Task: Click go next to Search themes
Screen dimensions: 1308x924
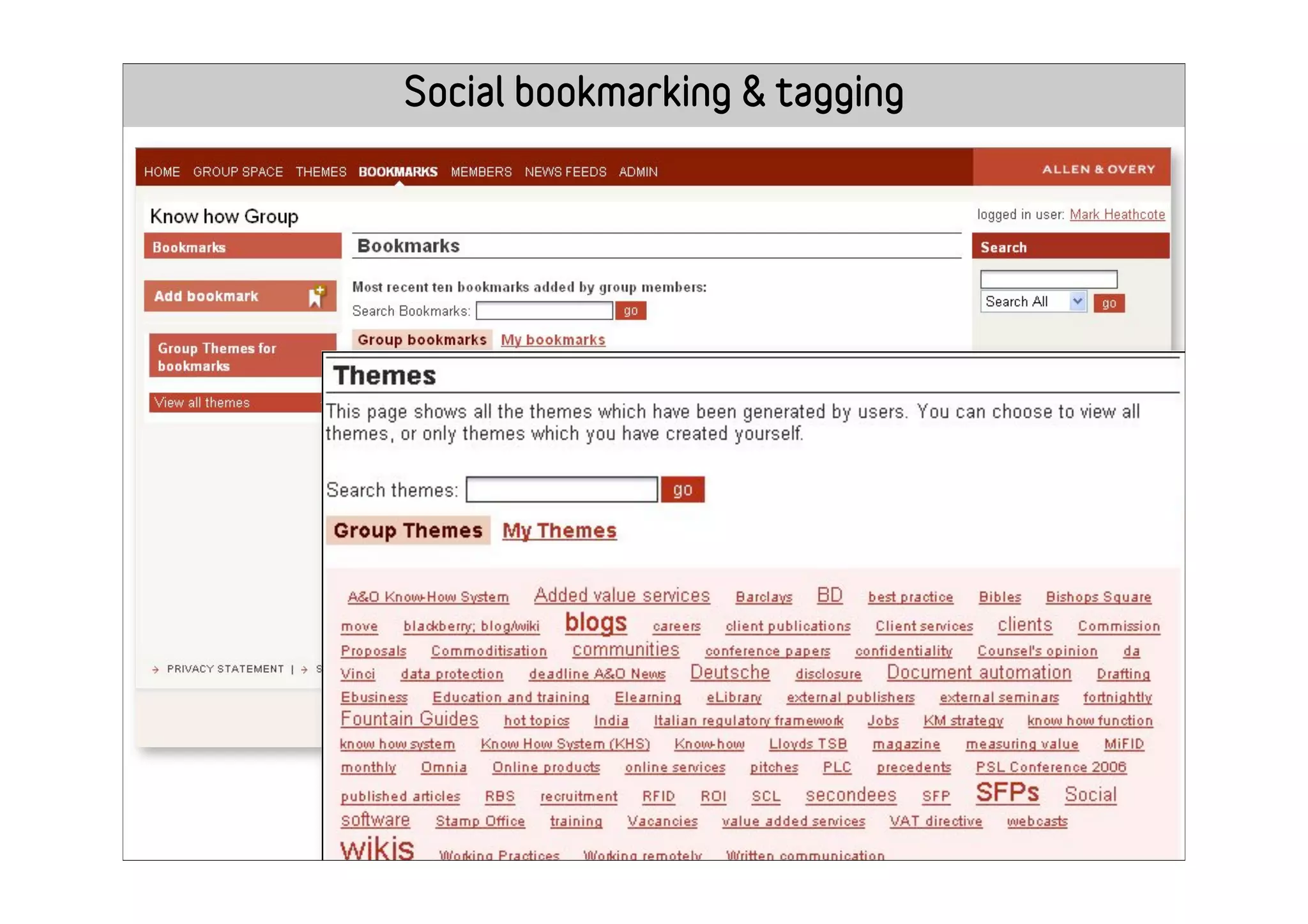Action: point(683,490)
